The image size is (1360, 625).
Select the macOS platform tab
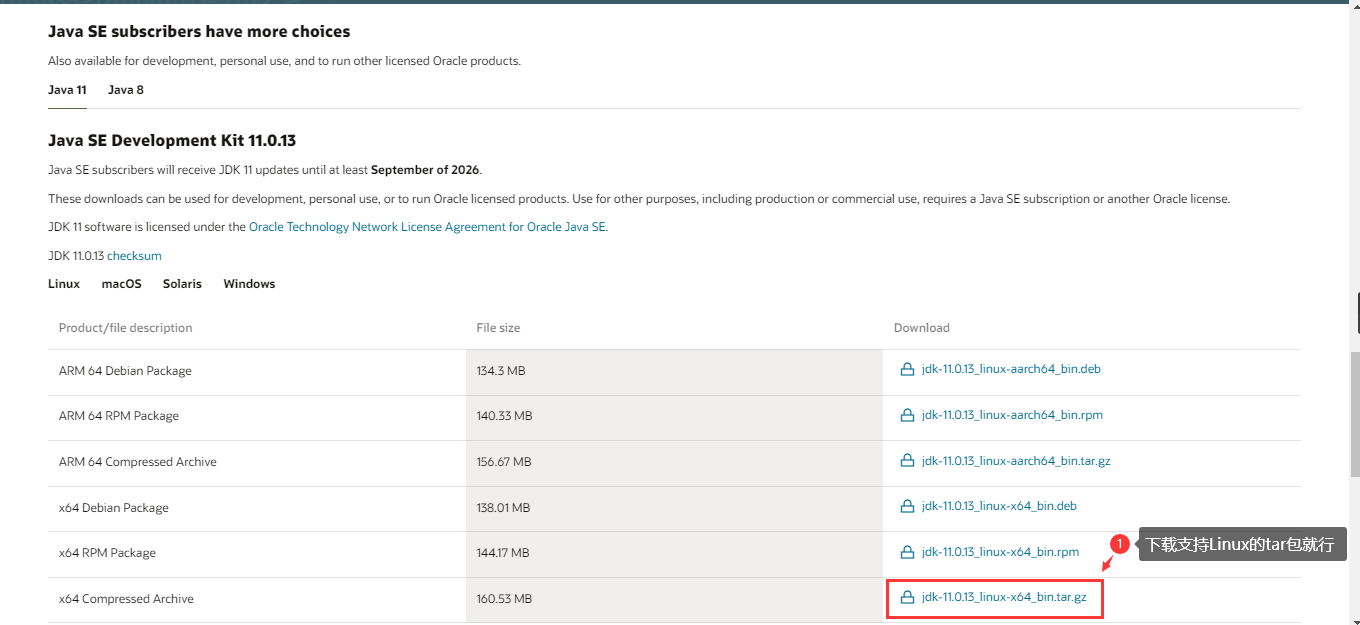tap(121, 283)
